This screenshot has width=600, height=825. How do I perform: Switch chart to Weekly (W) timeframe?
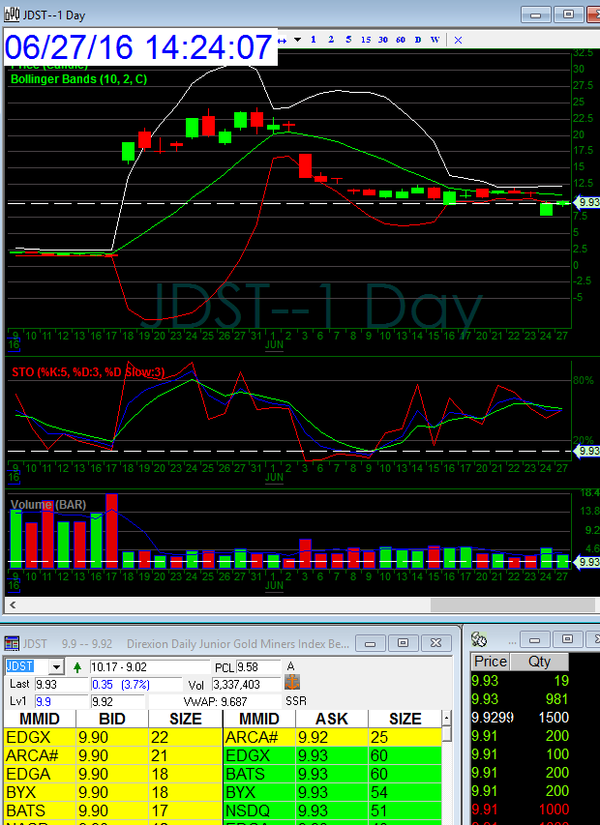tap(435, 40)
